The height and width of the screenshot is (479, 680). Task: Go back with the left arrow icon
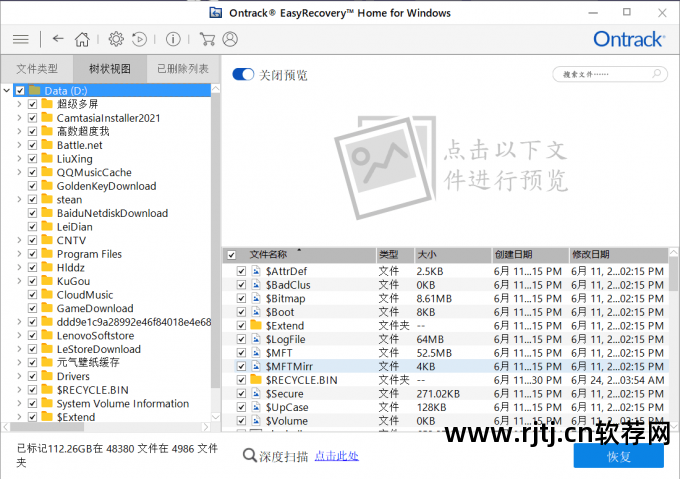(58, 39)
